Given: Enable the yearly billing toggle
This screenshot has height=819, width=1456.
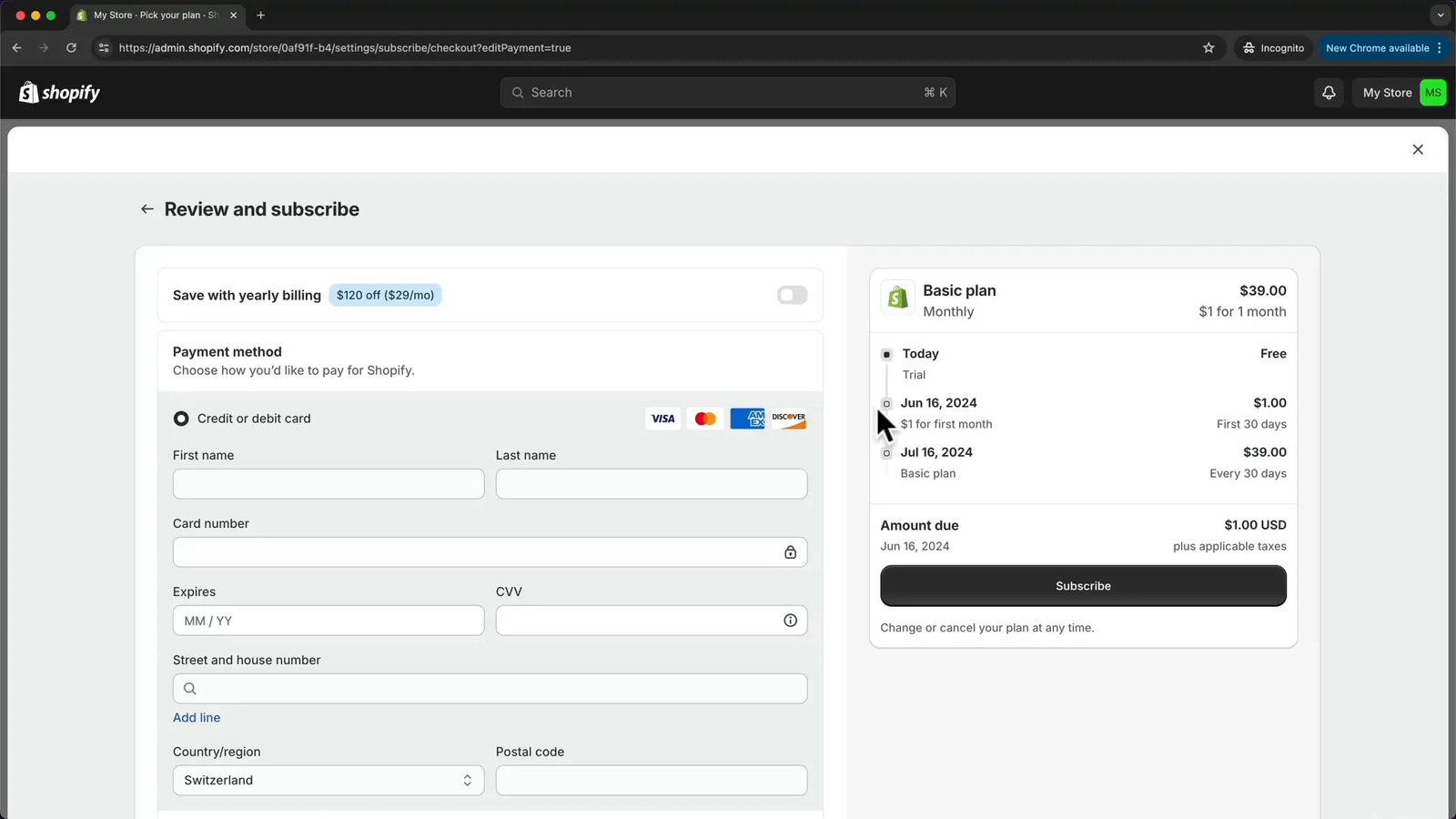Looking at the screenshot, I should pyautogui.click(x=792, y=295).
